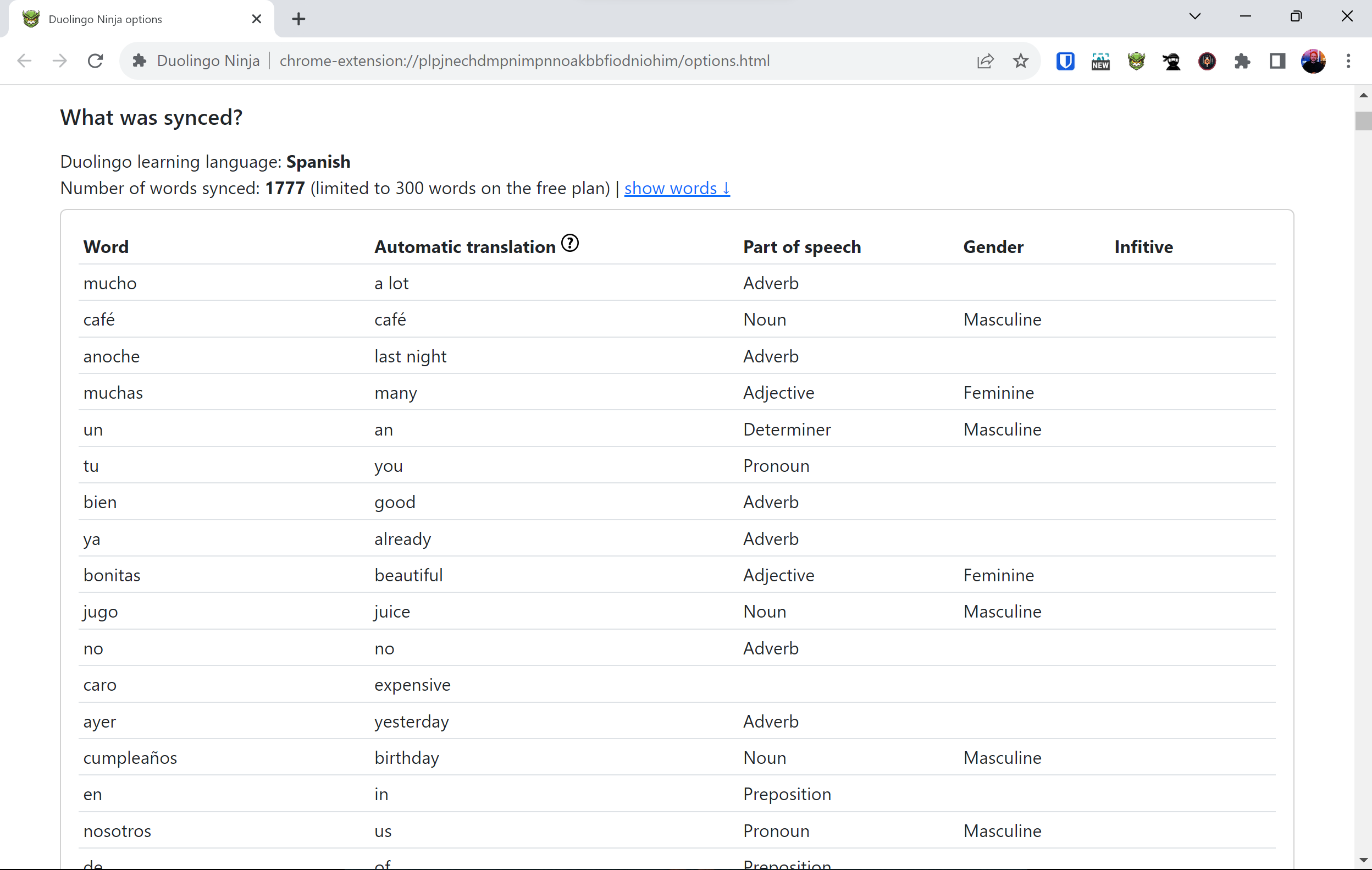The image size is (1372, 870).
Task: Open the red circular extension icon
Action: pyautogui.click(x=1207, y=61)
